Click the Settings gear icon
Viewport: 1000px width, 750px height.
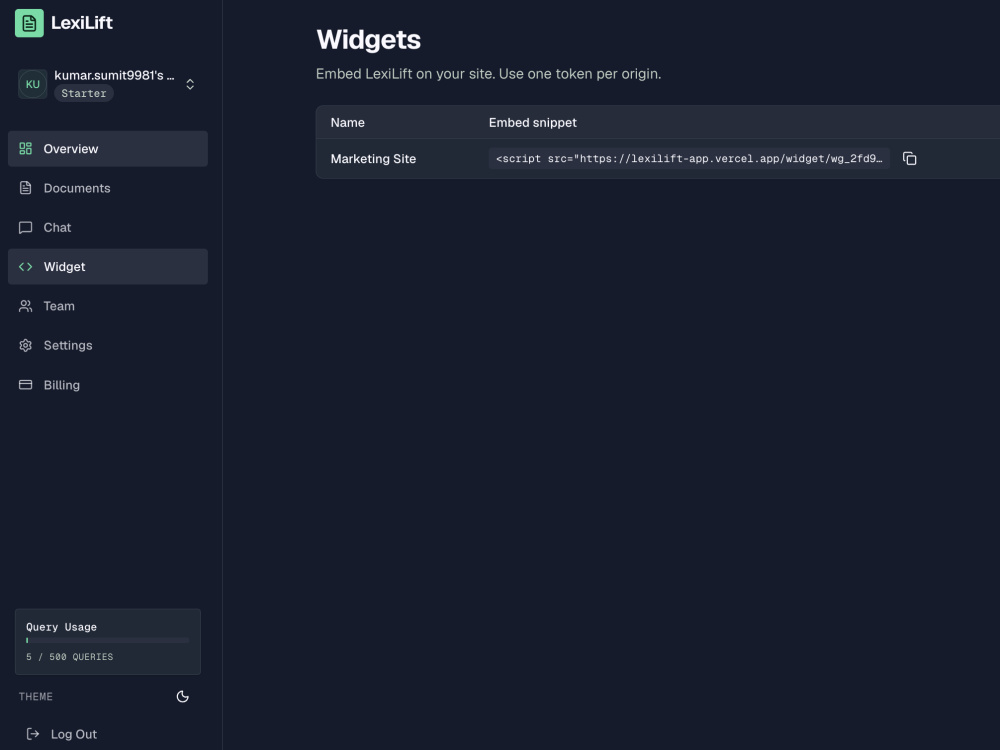click(x=26, y=346)
